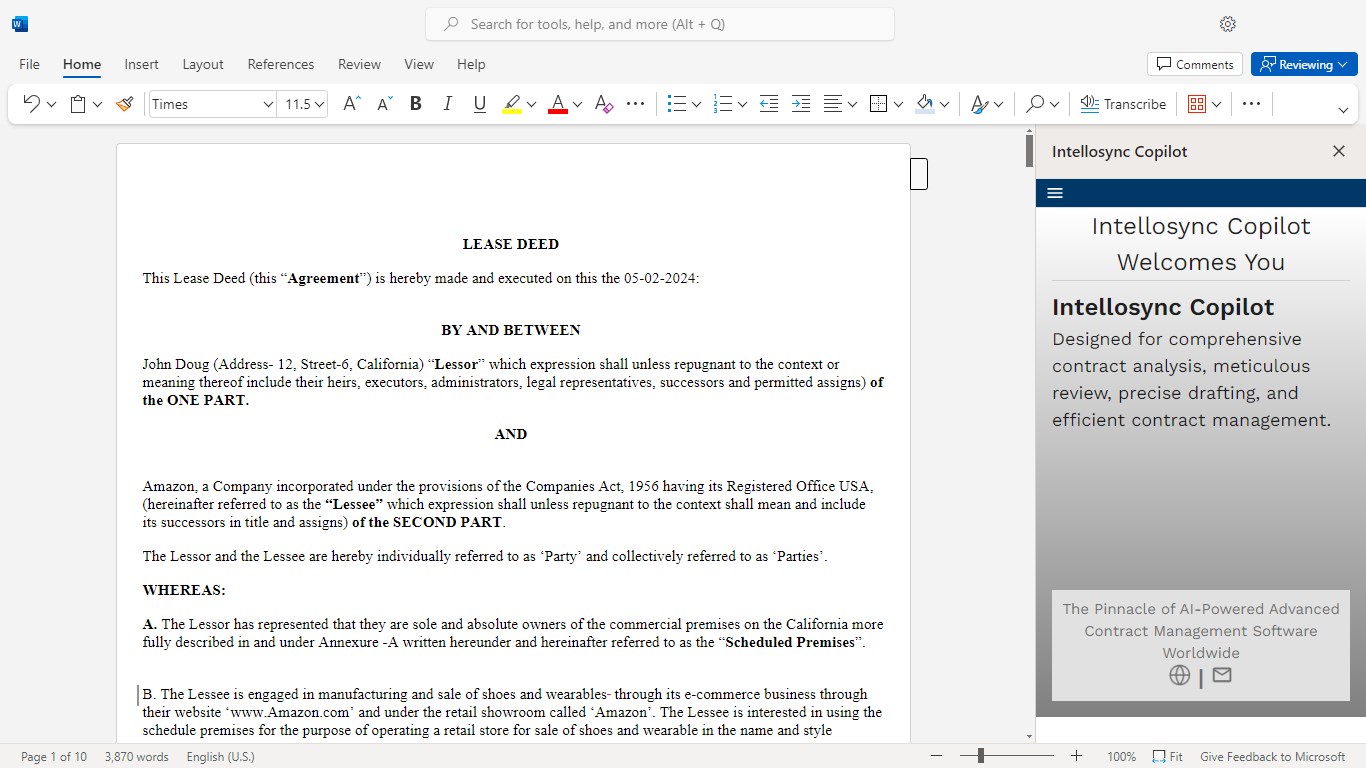1366x768 pixels.
Task: Open more font options ellipsis
Action: [x=635, y=104]
